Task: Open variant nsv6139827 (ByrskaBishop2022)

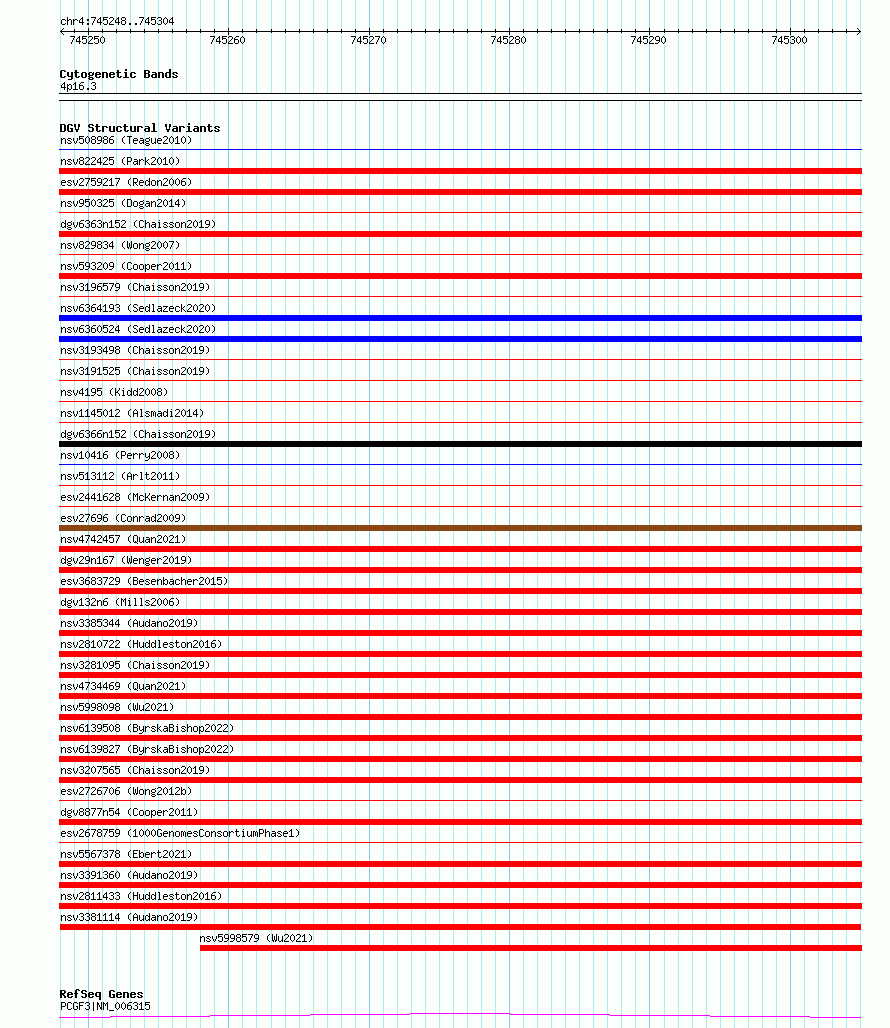Action: click(147, 749)
